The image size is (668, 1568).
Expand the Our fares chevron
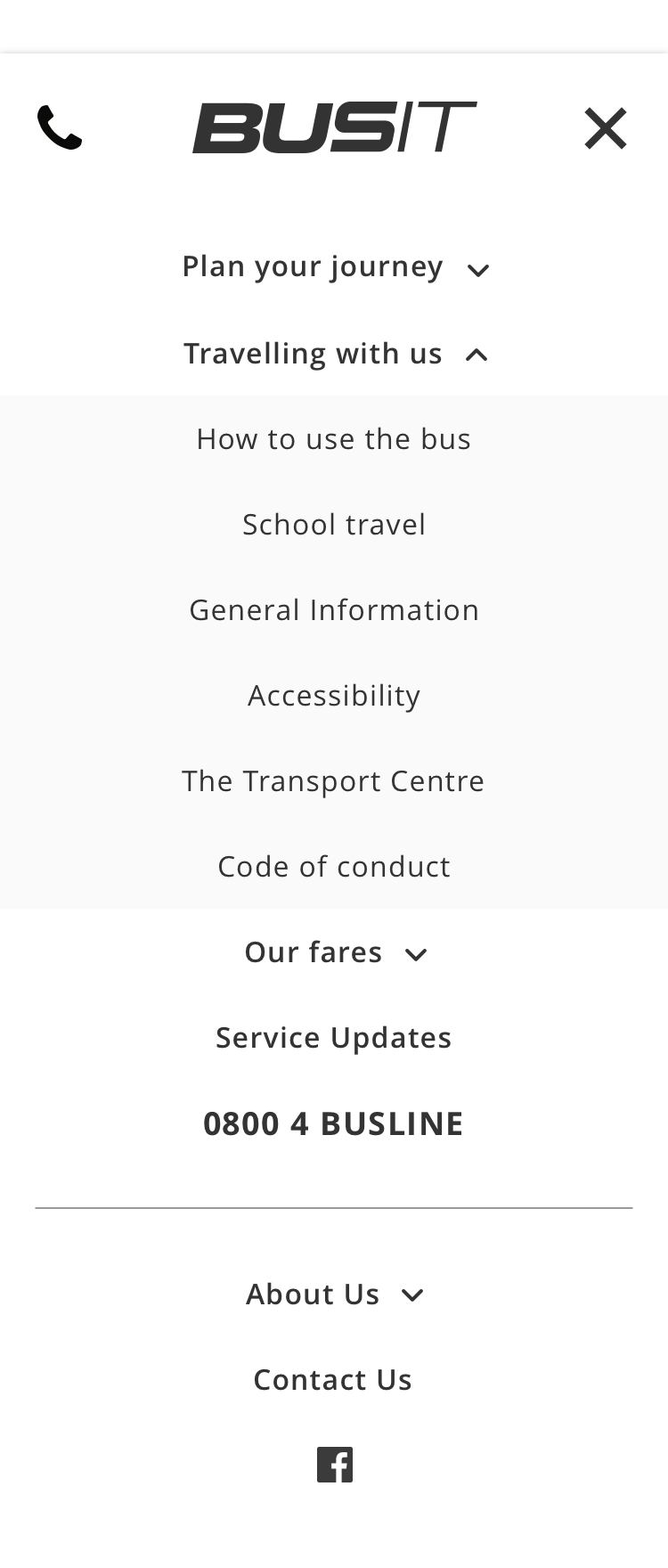tap(416, 954)
